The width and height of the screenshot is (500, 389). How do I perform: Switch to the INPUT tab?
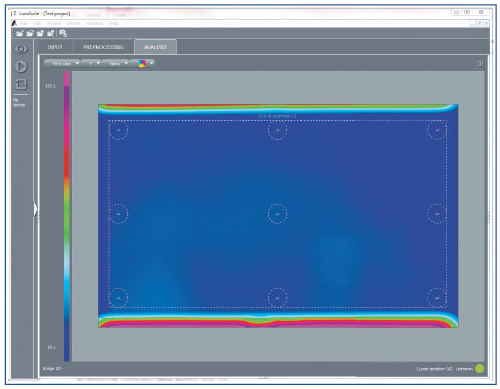click(x=55, y=47)
